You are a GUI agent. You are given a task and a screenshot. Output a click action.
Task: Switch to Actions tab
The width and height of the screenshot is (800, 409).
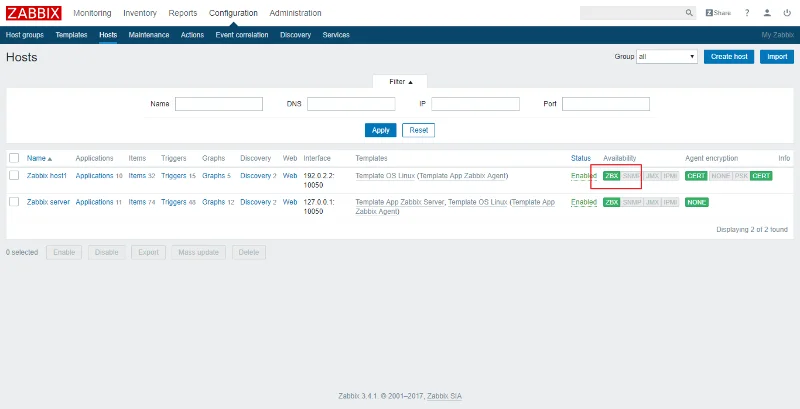pyautogui.click(x=192, y=35)
